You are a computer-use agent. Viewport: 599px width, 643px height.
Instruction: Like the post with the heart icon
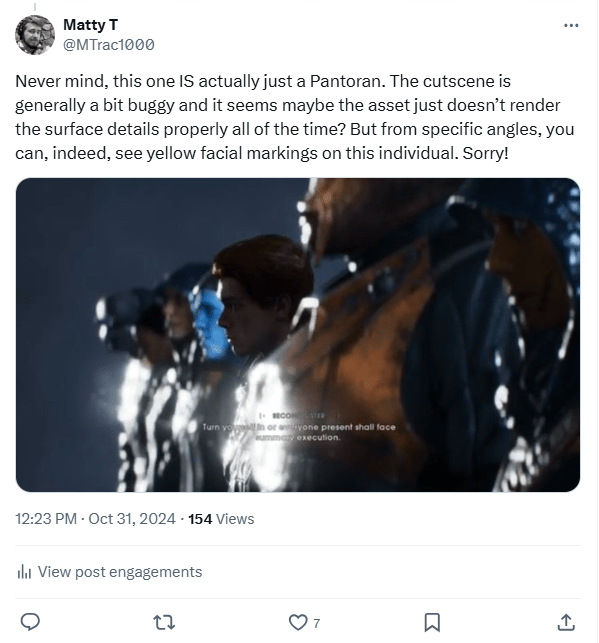tap(298, 622)
